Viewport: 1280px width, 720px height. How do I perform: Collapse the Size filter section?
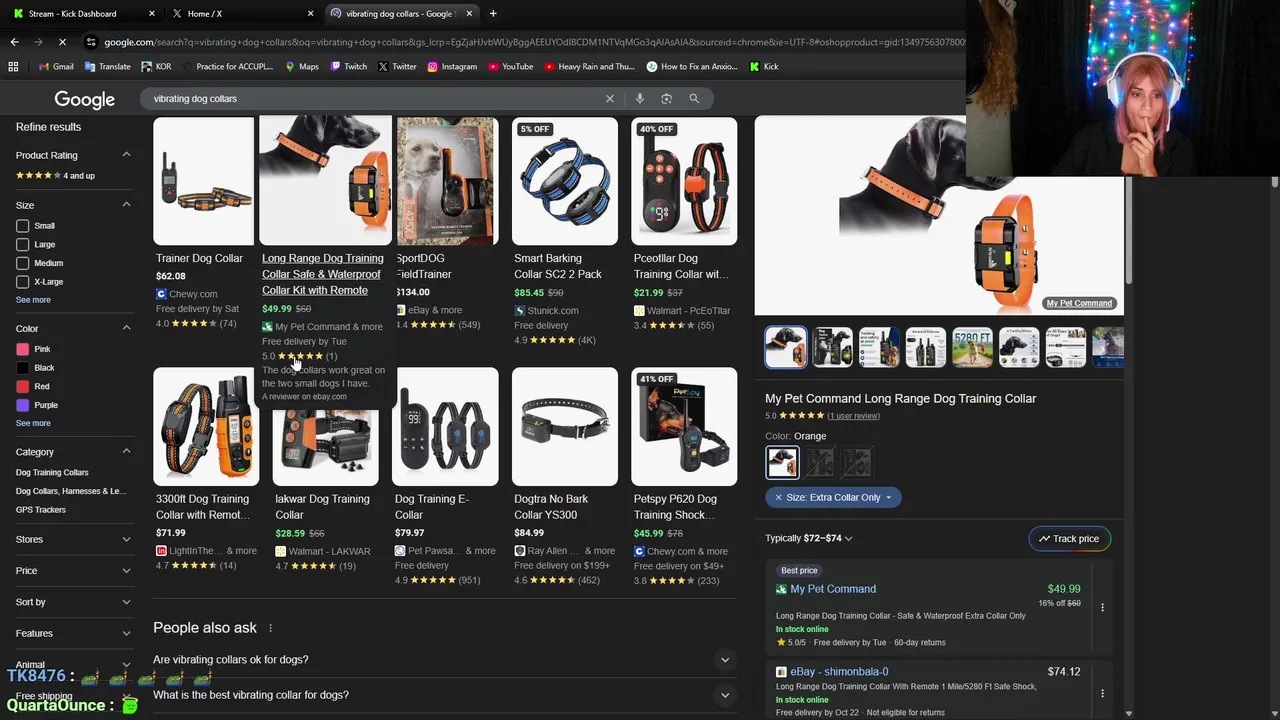(x=126, y=205)
